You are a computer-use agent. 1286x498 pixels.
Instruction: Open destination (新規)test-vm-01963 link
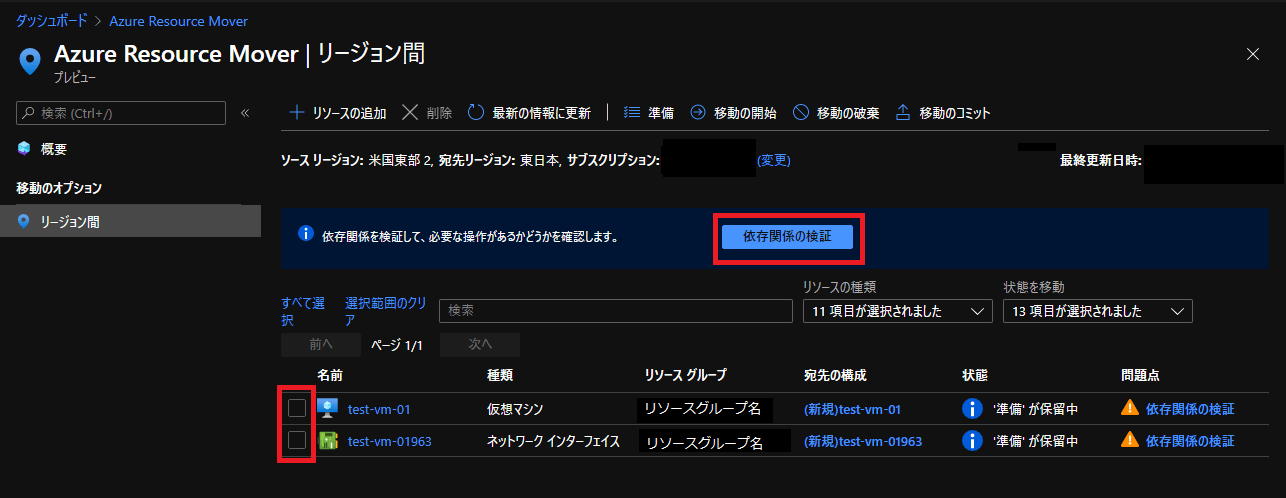click(x=863, y=441)
